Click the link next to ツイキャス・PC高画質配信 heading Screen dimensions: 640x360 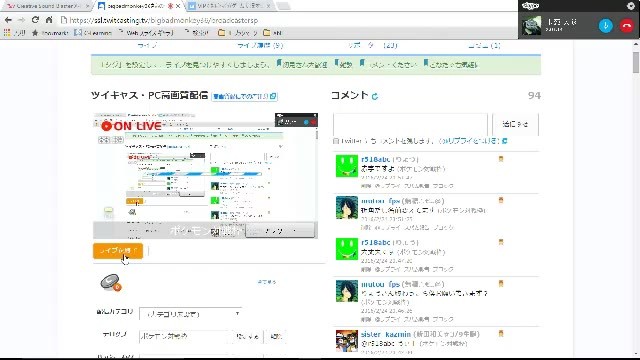pyautogui.click(x=244, y=96)
